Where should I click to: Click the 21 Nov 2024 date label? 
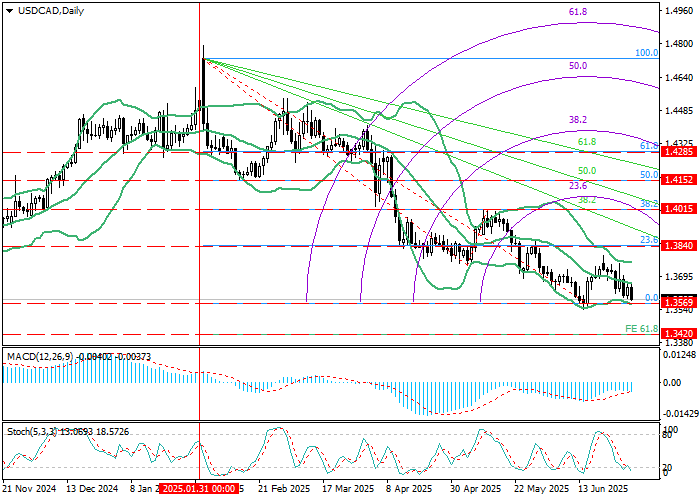[29, 489]
